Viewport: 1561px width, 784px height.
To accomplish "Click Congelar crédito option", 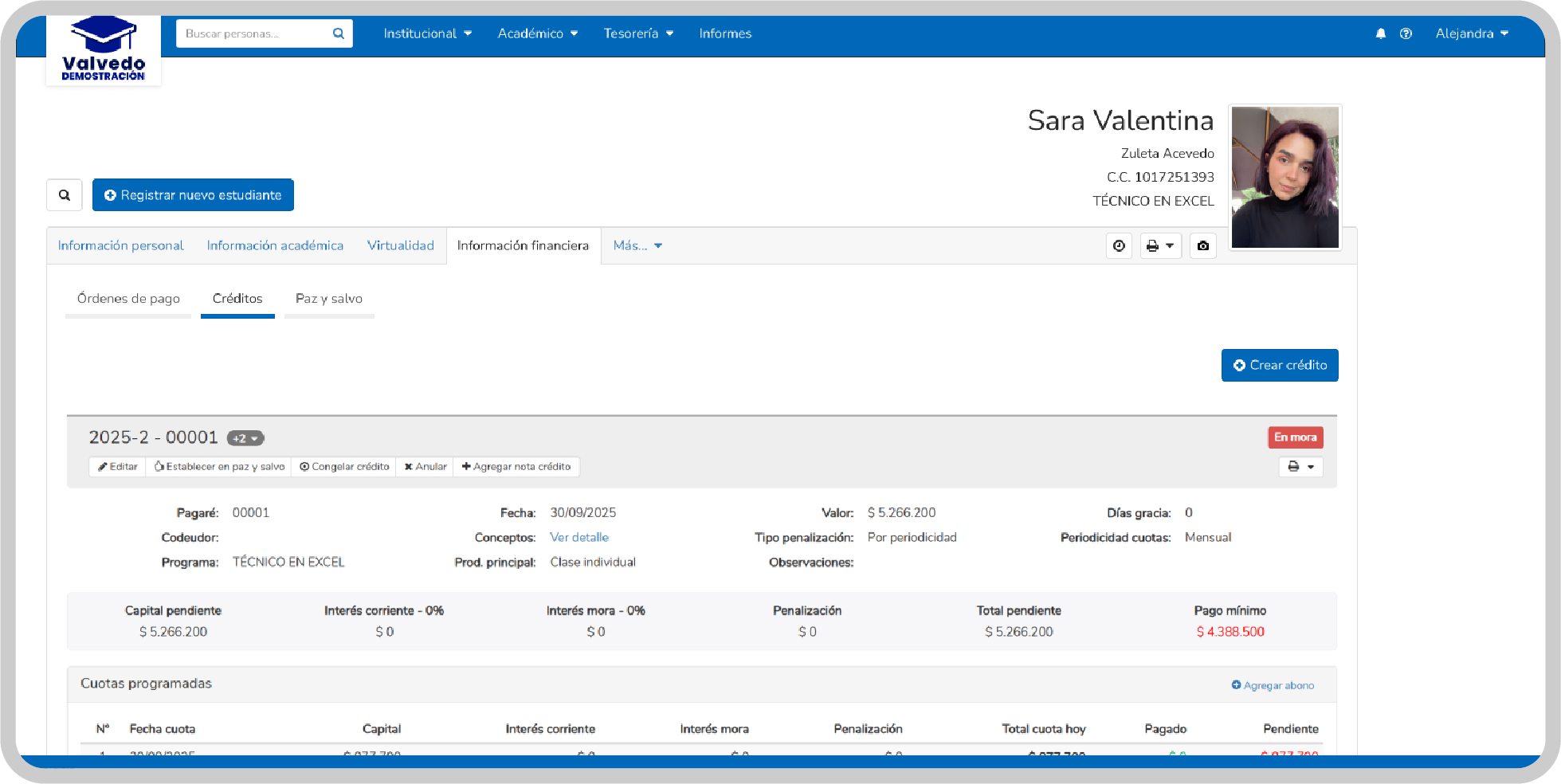I will 344,467.
